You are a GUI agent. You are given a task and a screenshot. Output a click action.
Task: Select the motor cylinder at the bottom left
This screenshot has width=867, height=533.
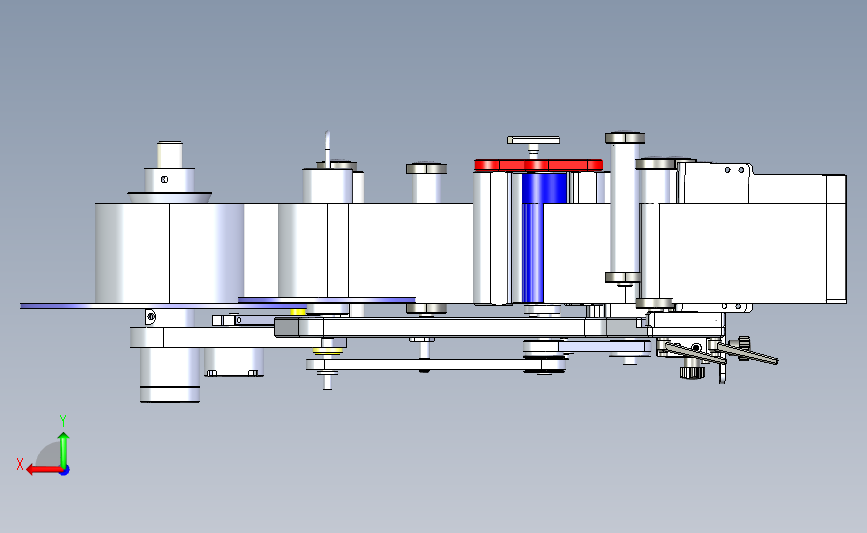[x=170, y=374]
